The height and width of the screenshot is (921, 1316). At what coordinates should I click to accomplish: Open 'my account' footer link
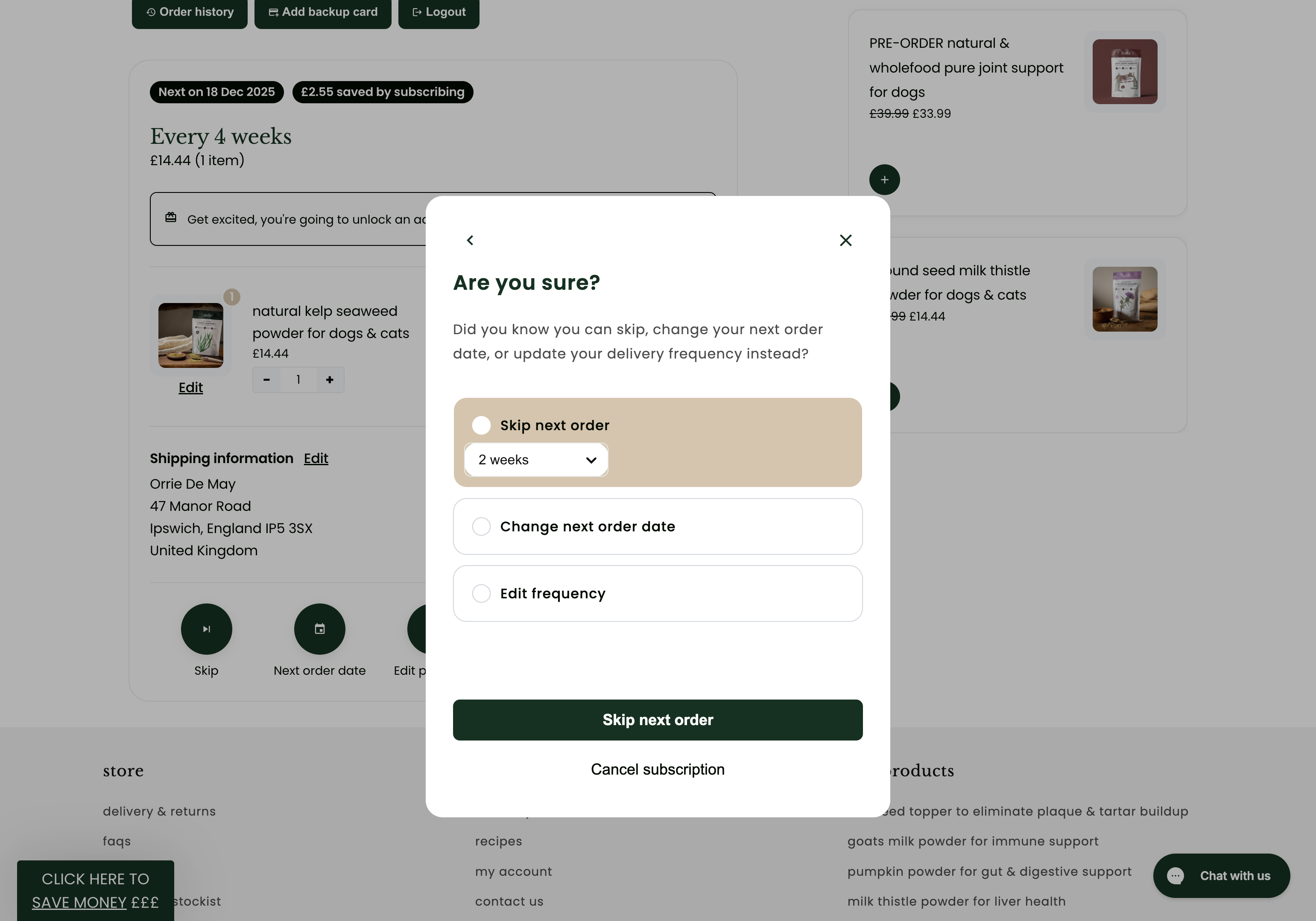point(514,871)
